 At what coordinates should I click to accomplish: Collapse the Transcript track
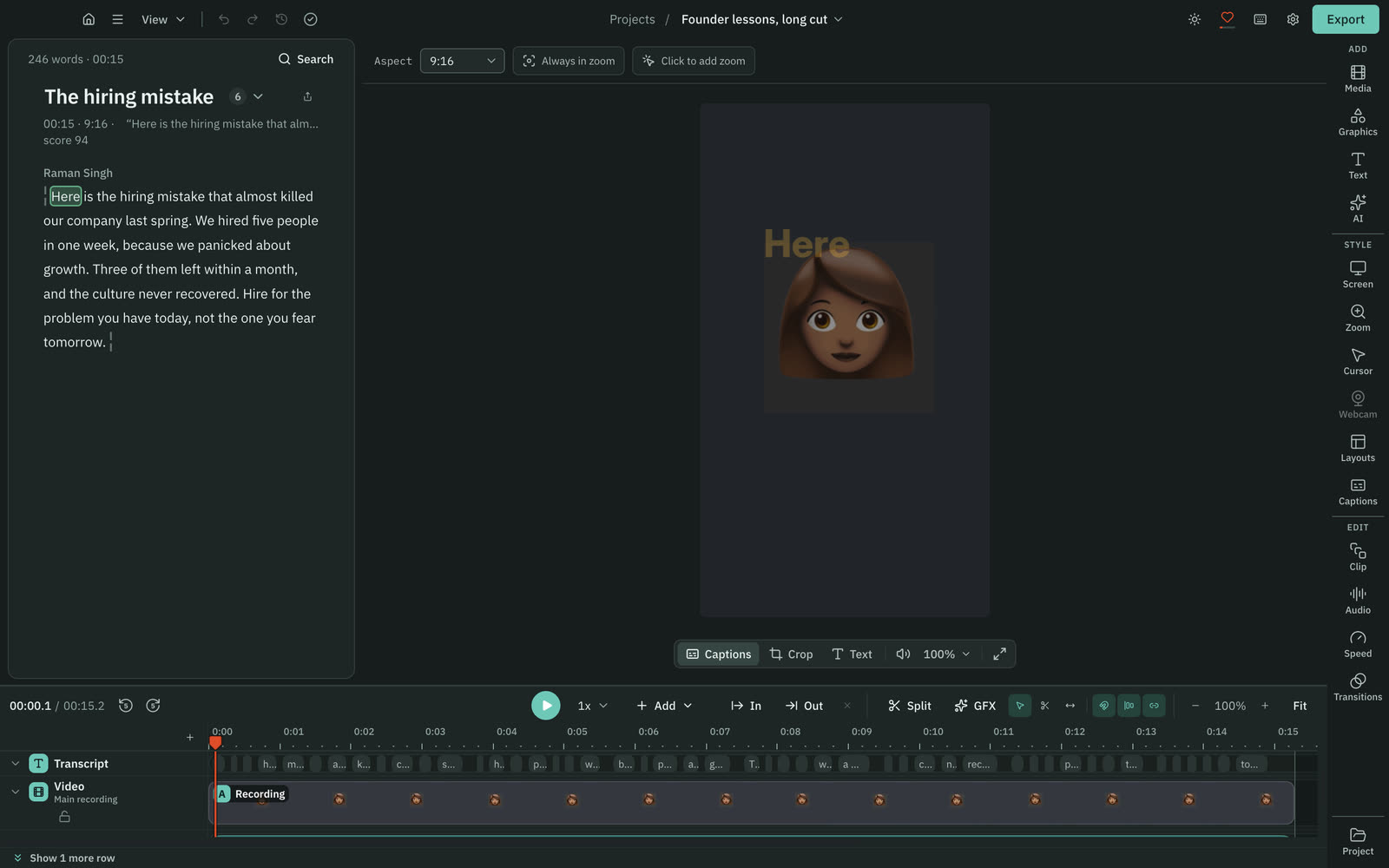pyautogui.click(x=15, y=764)
